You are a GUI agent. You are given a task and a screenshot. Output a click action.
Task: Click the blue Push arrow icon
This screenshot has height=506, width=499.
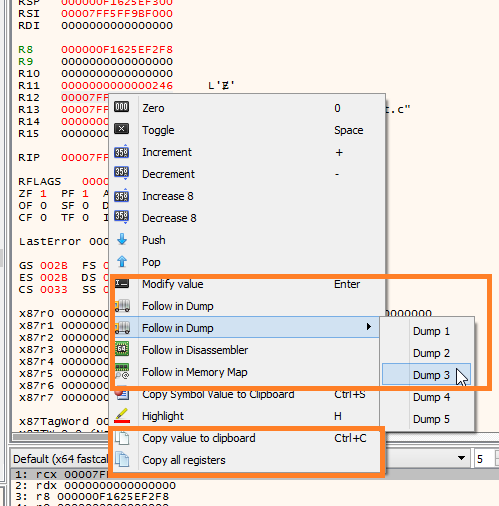[x=122, y=239]
